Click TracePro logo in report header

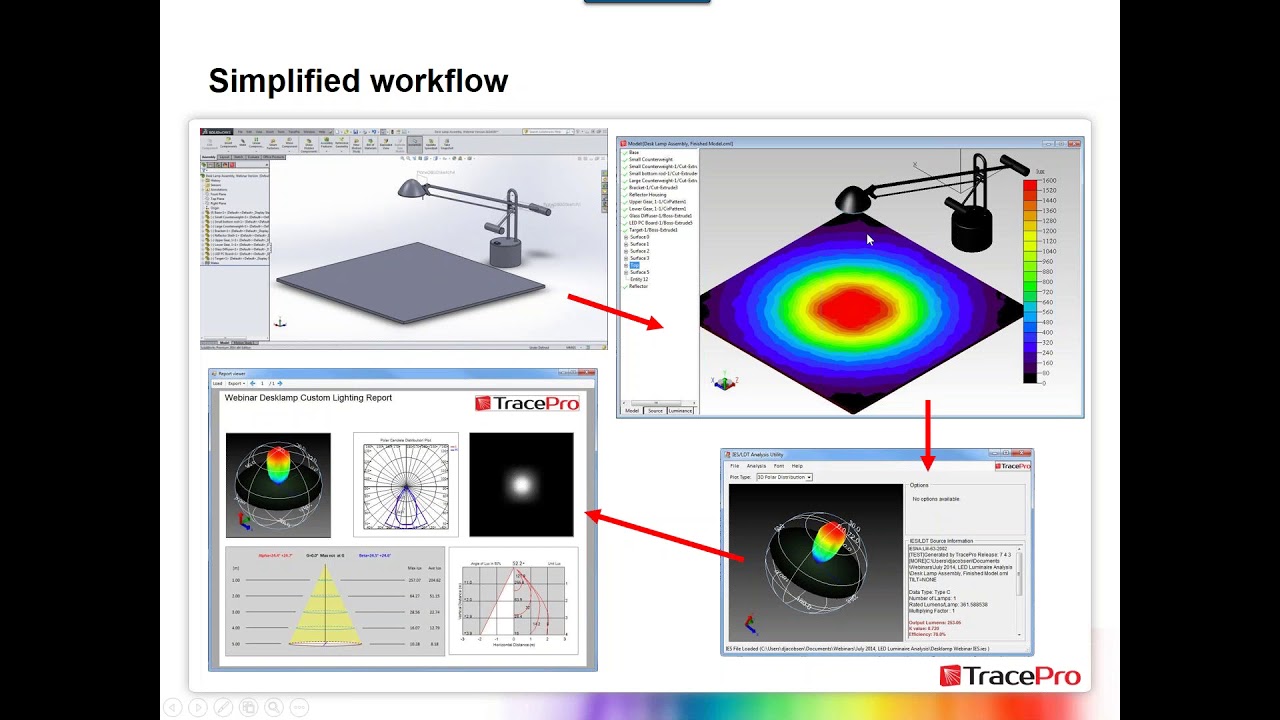527,403
